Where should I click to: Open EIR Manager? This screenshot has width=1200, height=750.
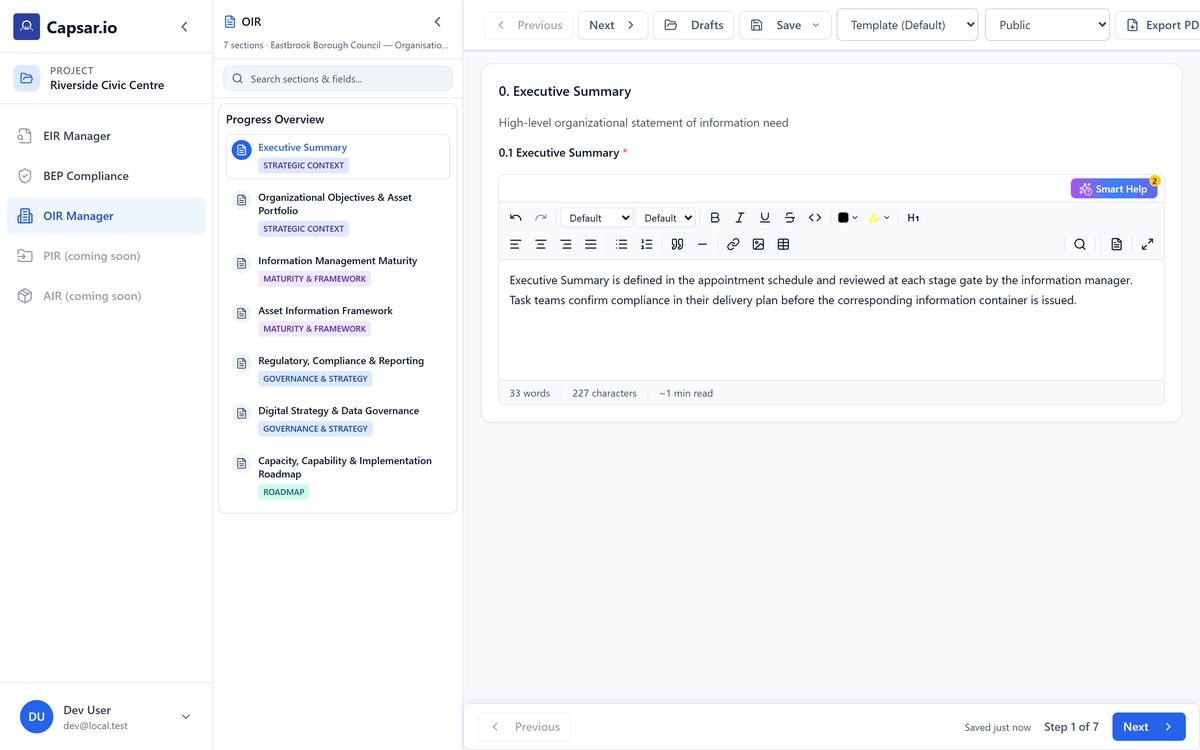[x=106, y=136]
